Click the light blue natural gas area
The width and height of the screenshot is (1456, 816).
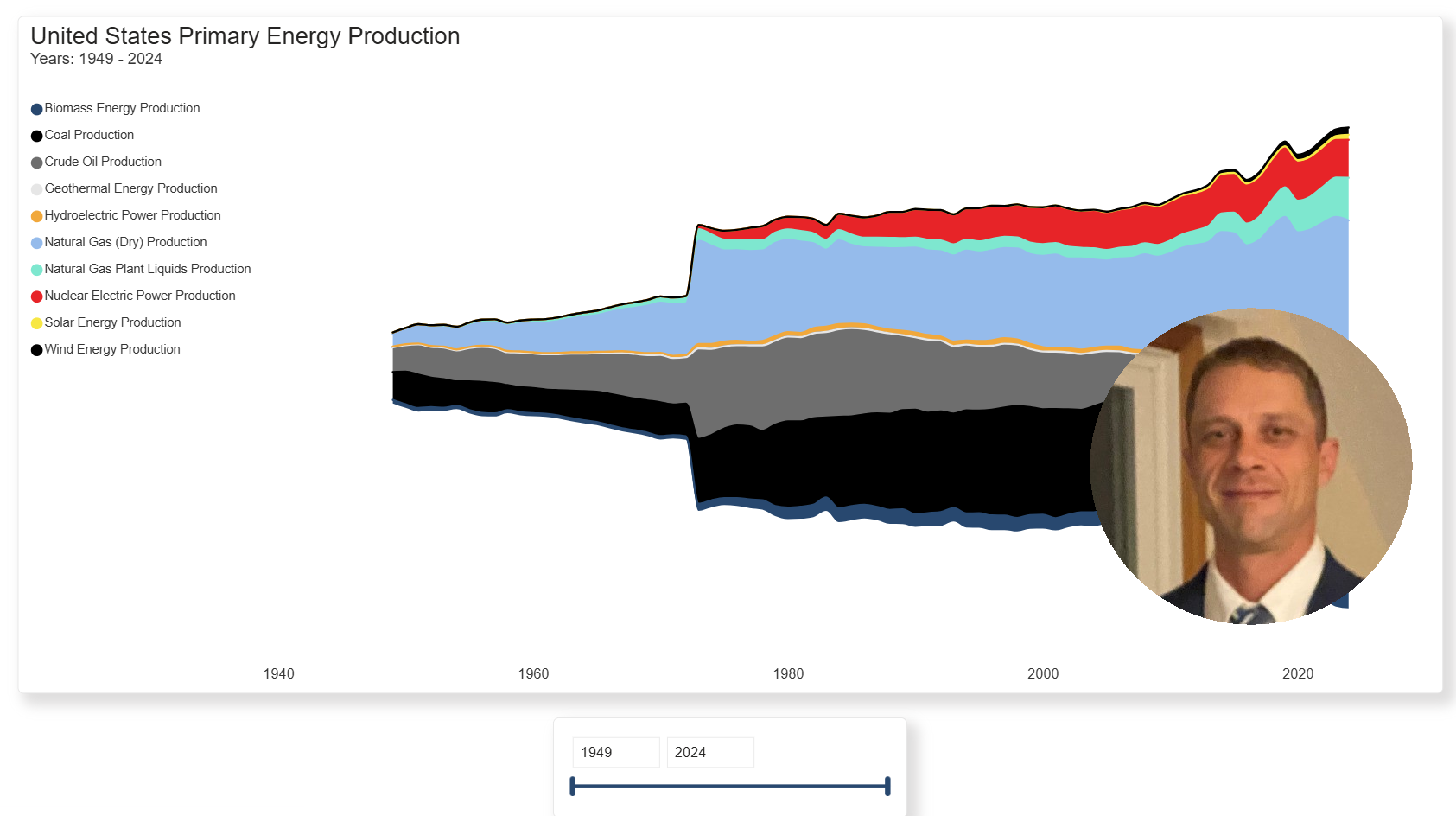coord(864,285)
